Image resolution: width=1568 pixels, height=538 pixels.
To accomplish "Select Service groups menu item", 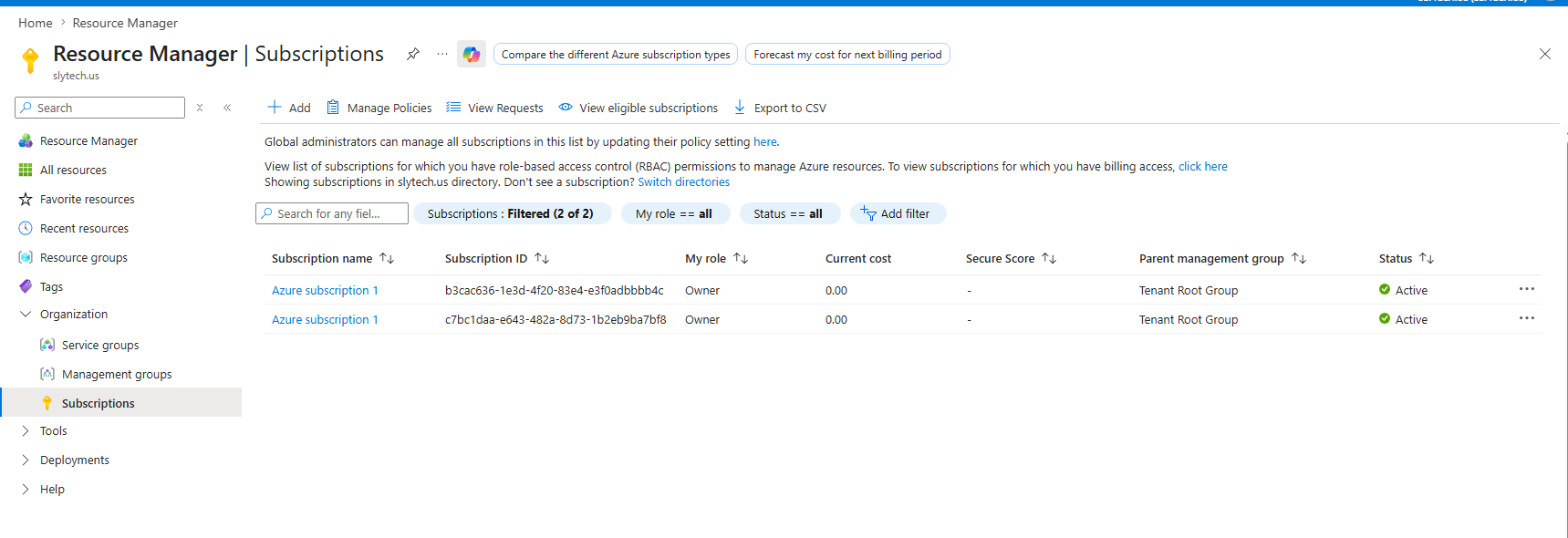I will click(x=100, y=345).
